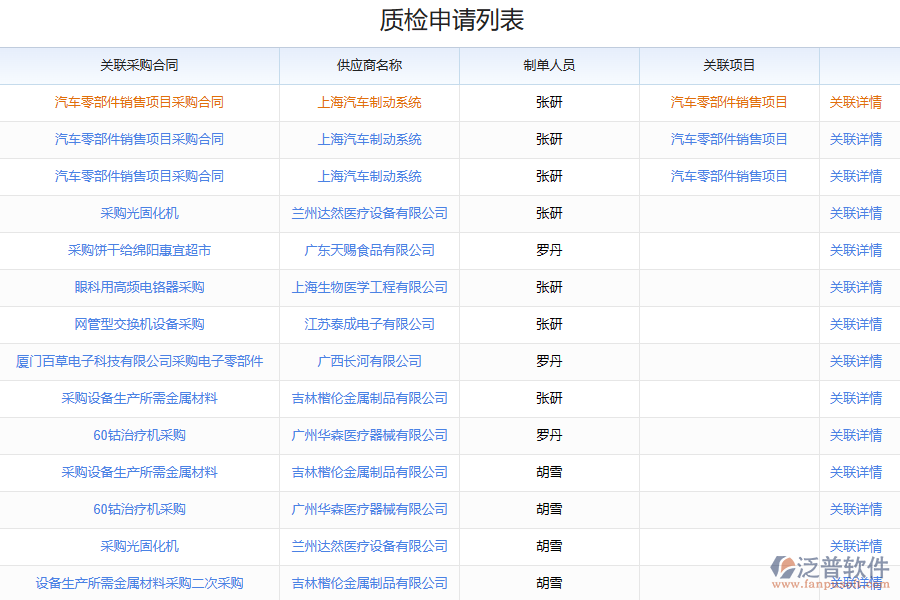Open supplier 广东天赐食品有限公司
This screenshot has width=900, height=600.
[x=369, y=251]
